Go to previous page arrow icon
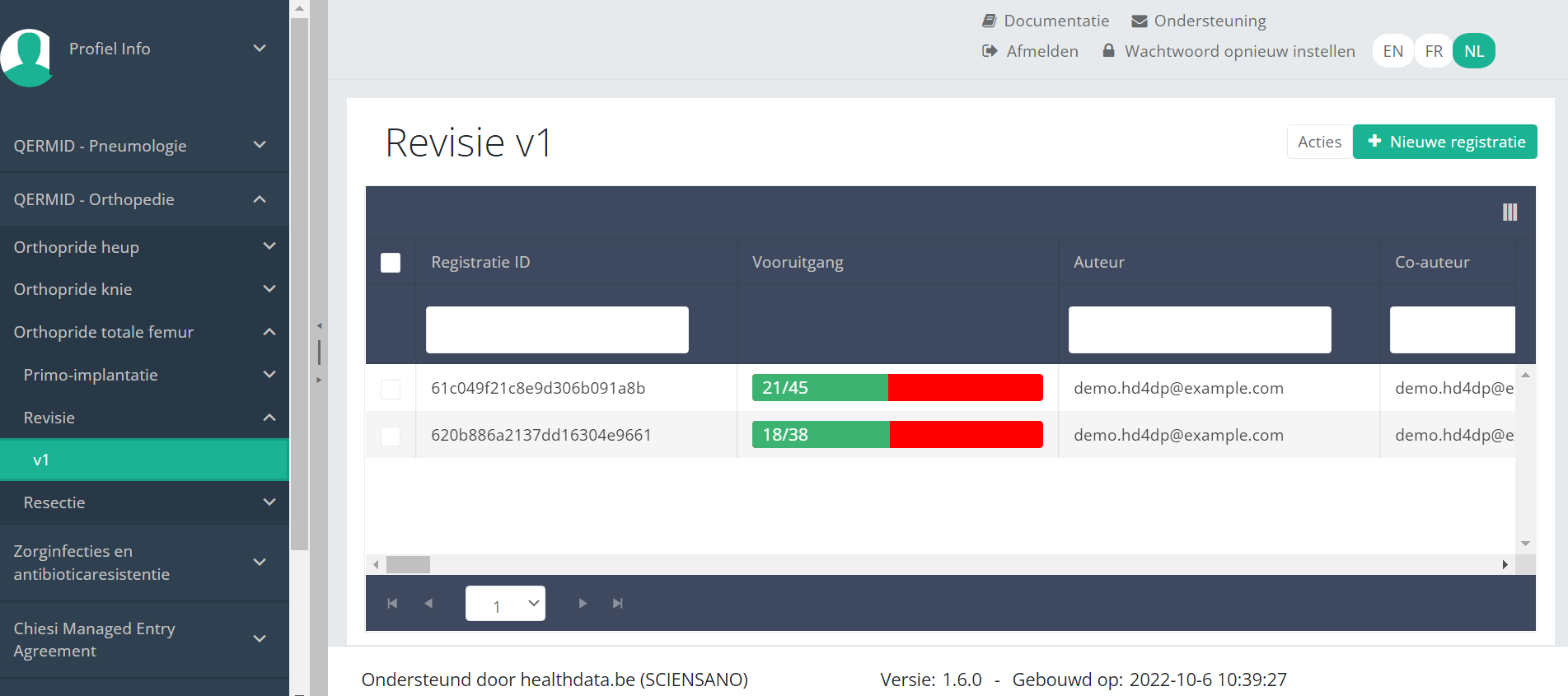 point(428,604)
